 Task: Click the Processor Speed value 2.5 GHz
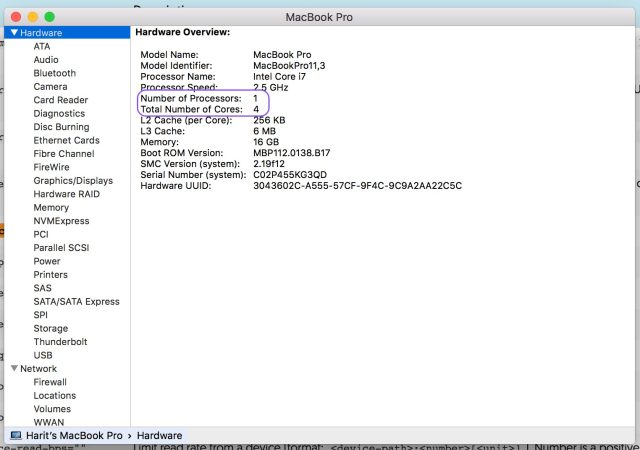point(271,87)
